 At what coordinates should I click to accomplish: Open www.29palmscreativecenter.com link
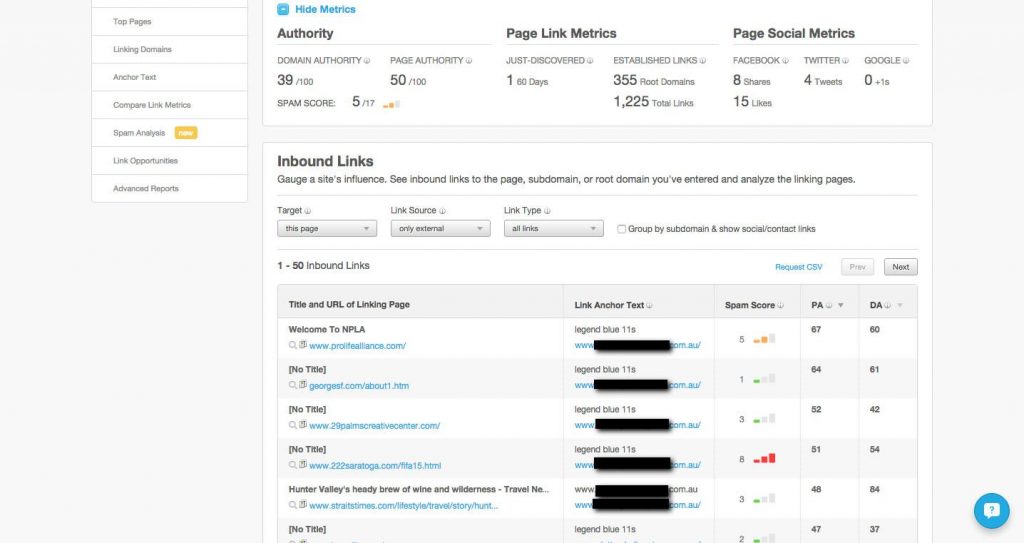click(374, 425)
